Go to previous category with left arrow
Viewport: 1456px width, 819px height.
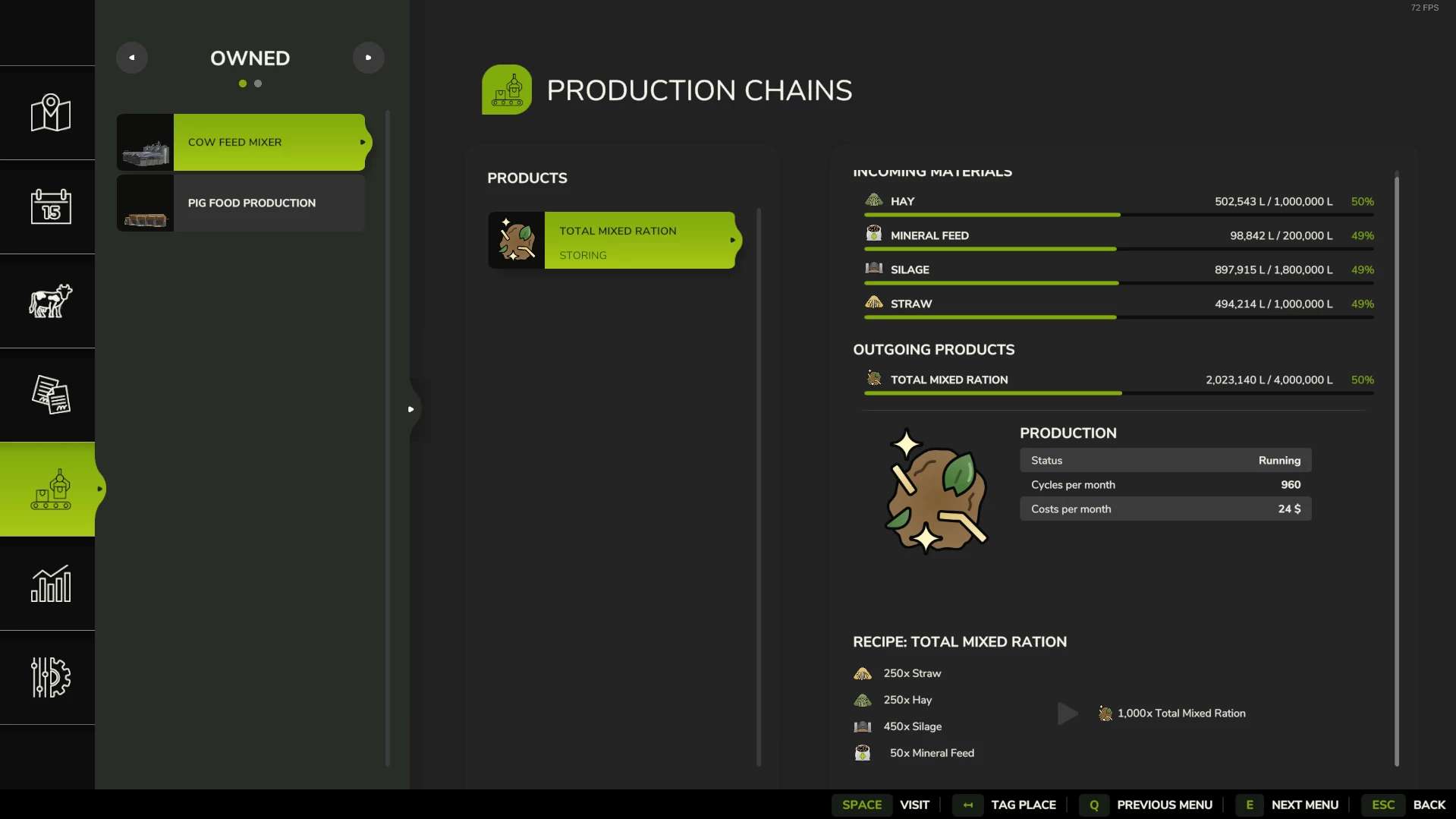tap(132, 58)
